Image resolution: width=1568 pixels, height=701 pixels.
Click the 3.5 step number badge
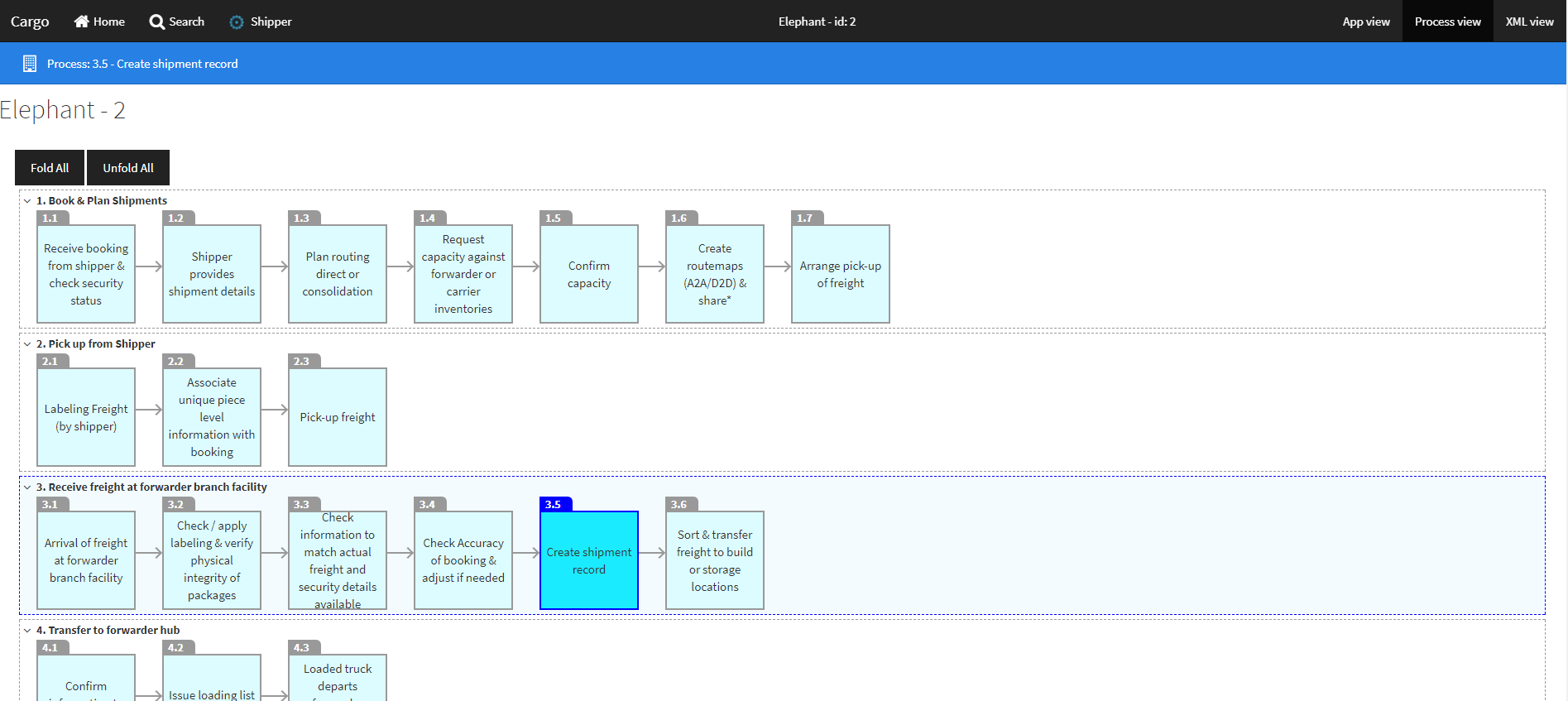[554, 504]
